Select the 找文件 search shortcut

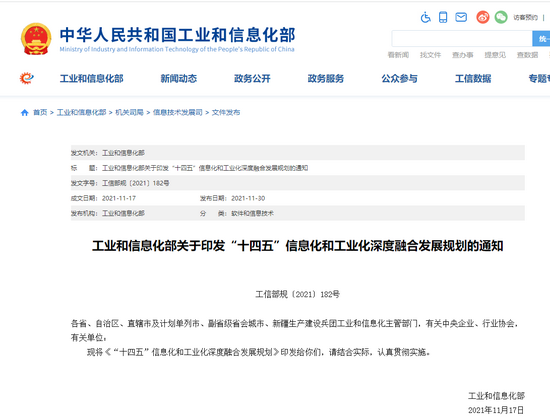point(430,55)
